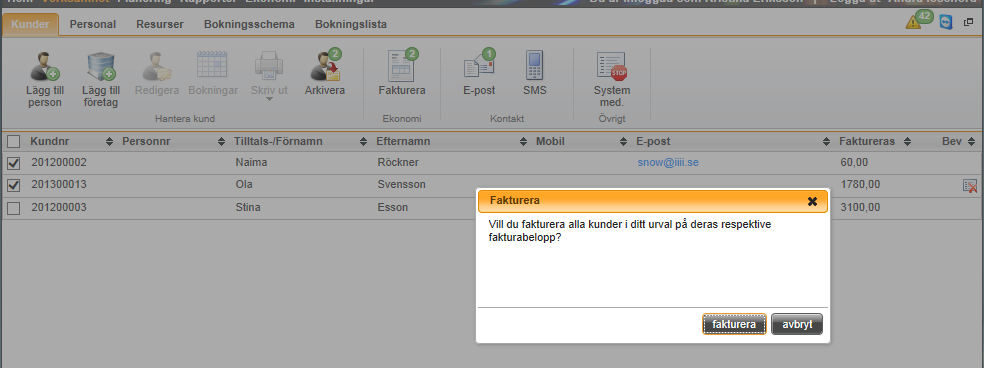Sort by Mobil column arrows
Screen dimensions: 984x368
click(x=623, y=142)
